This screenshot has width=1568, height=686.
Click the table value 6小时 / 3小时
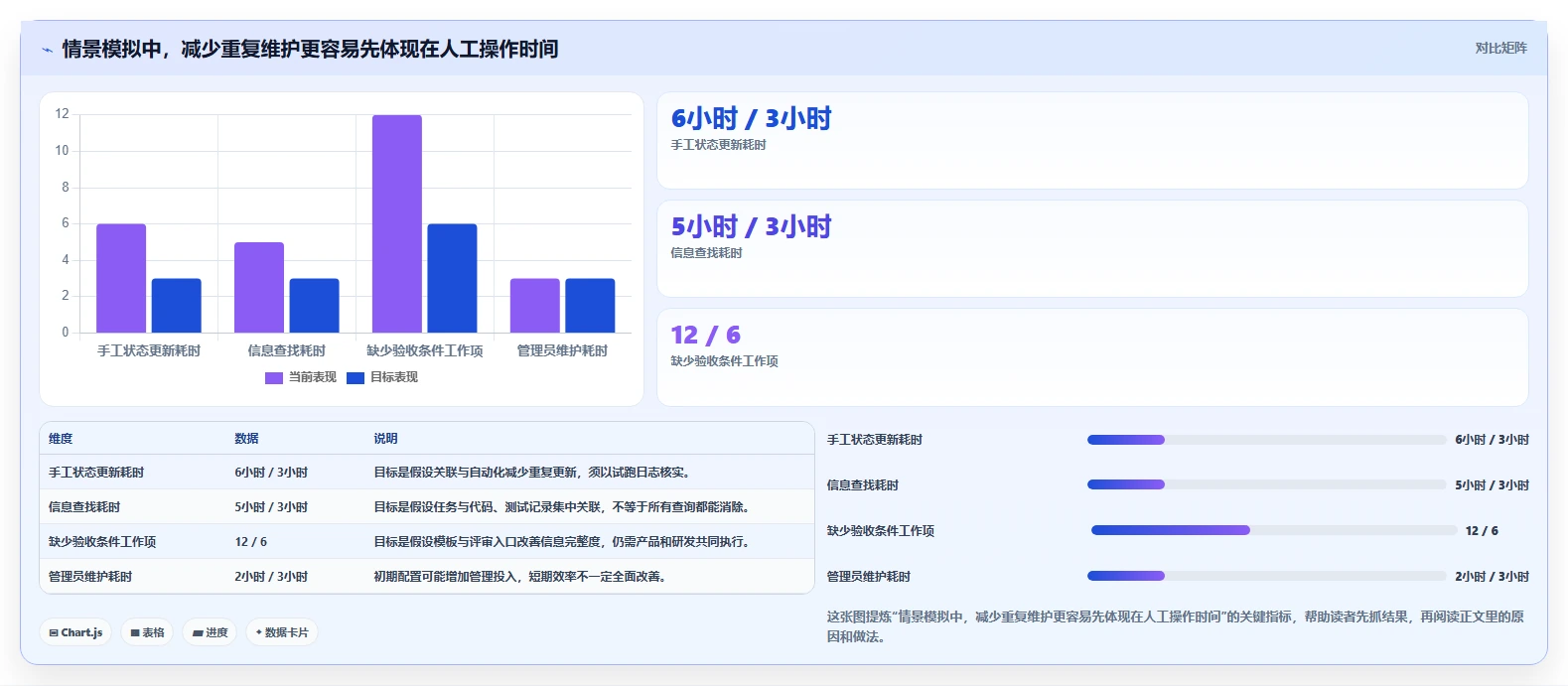click(x=271, y=473)
